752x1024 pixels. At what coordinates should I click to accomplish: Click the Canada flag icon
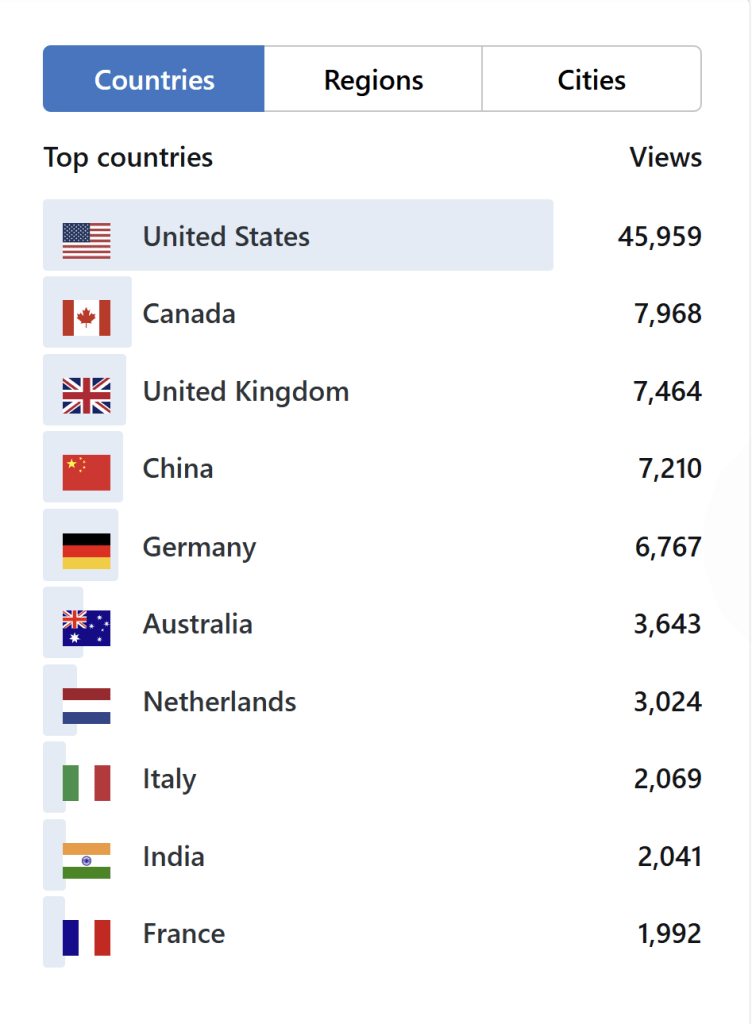click(86, 317)
